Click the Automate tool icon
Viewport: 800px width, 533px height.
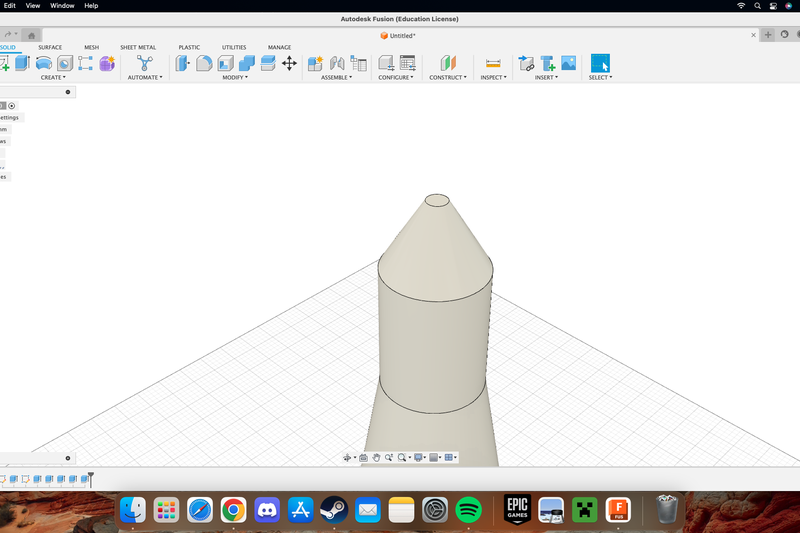pyautogui.click(x=145, y=63)
